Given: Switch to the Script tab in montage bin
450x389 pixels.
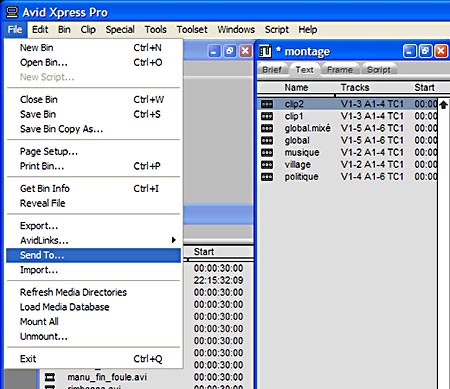Looking at the screenshot, I should tap(379, 70).
